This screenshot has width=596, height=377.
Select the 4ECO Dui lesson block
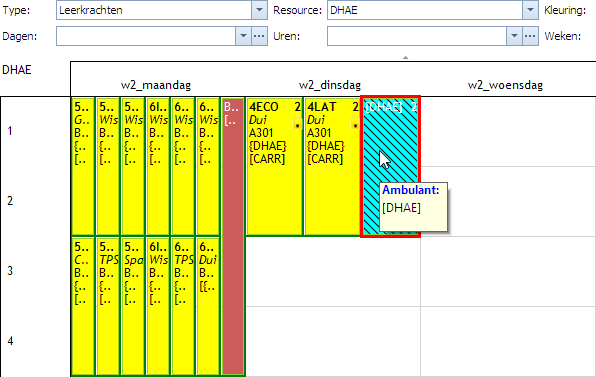coord(274,166)
